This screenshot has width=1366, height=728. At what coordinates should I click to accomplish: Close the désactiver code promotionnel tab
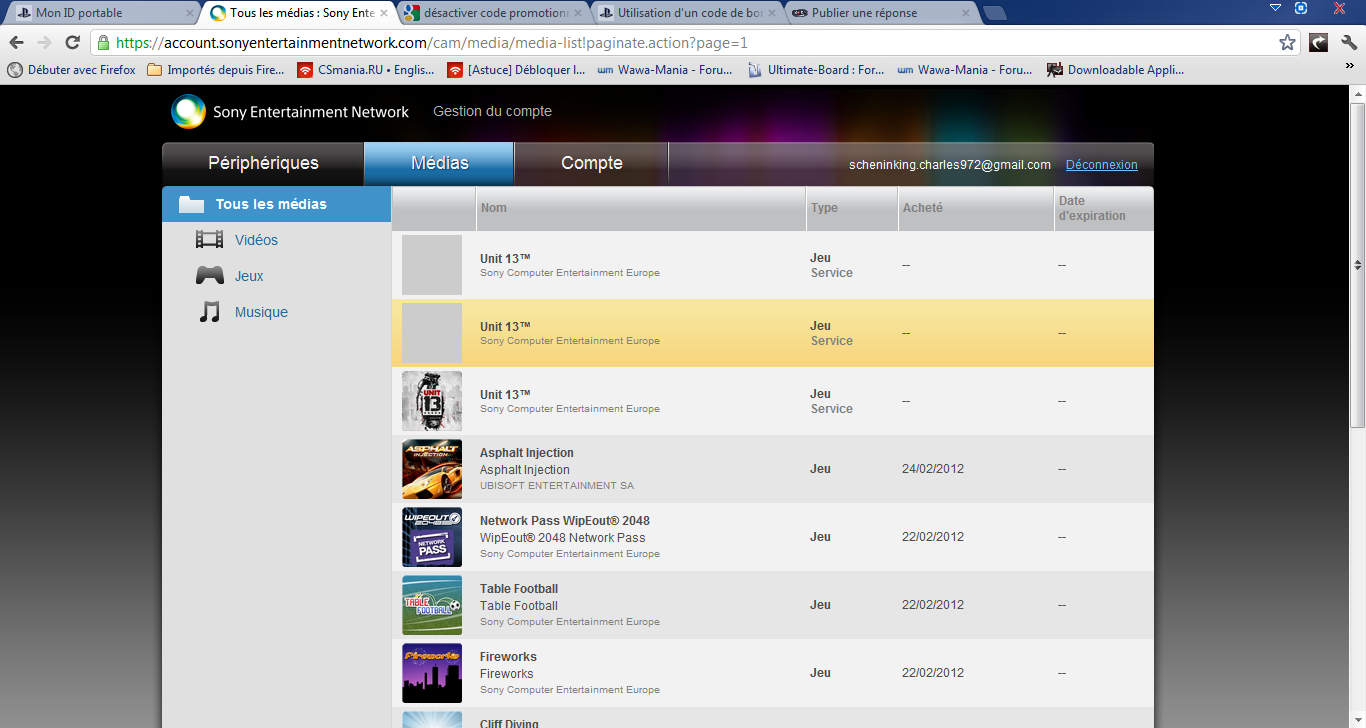click(x=578, y=14)
